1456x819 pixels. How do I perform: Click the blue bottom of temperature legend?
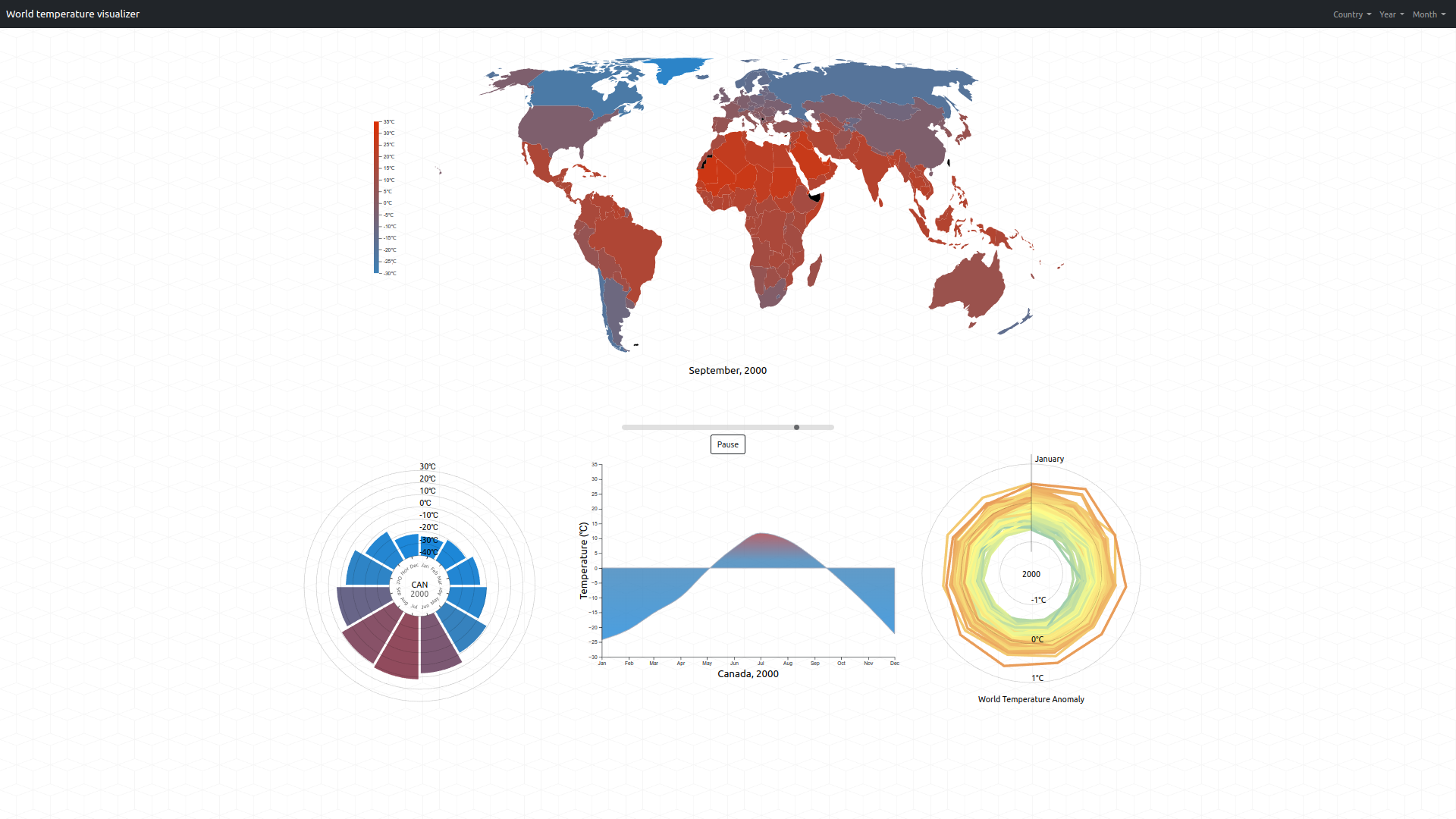coord(376,269)
